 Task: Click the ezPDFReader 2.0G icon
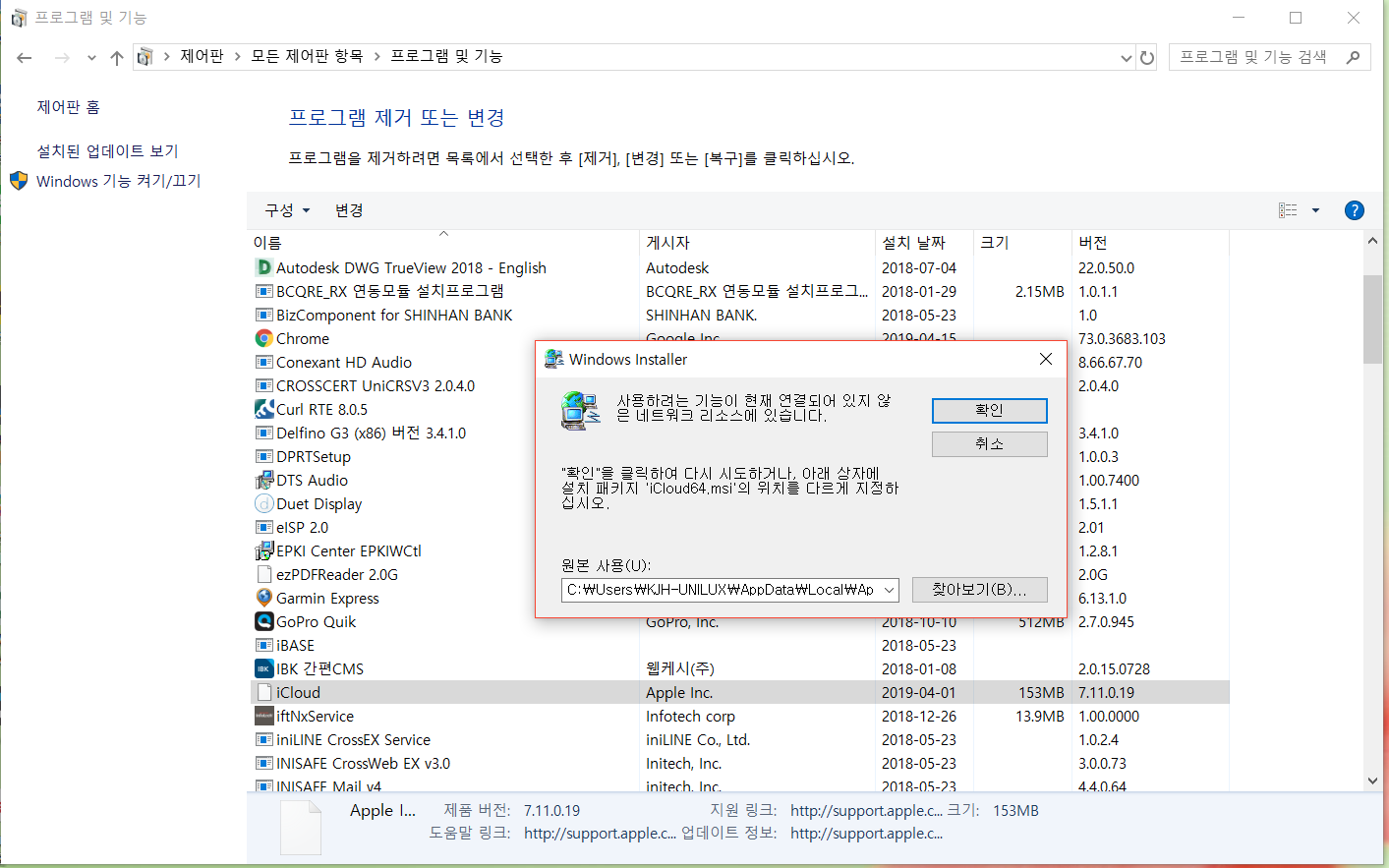[x=263, y=574]
